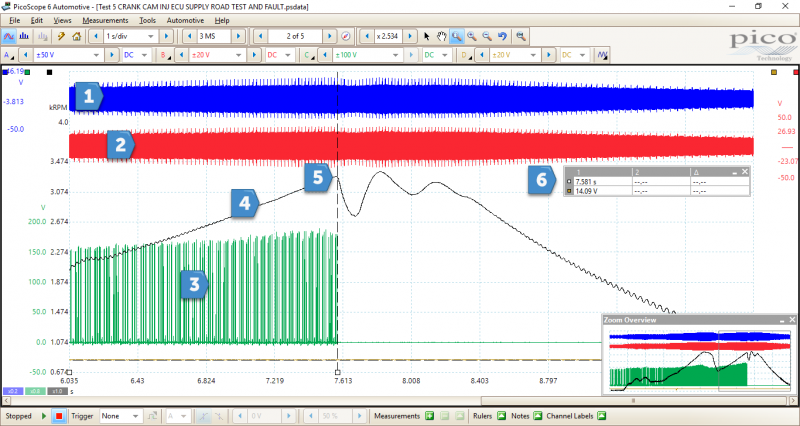This screenshot has width=800, height=426.
Task: Click the Zoom Overview waveform thumbnail
Action: pos(700,360)
